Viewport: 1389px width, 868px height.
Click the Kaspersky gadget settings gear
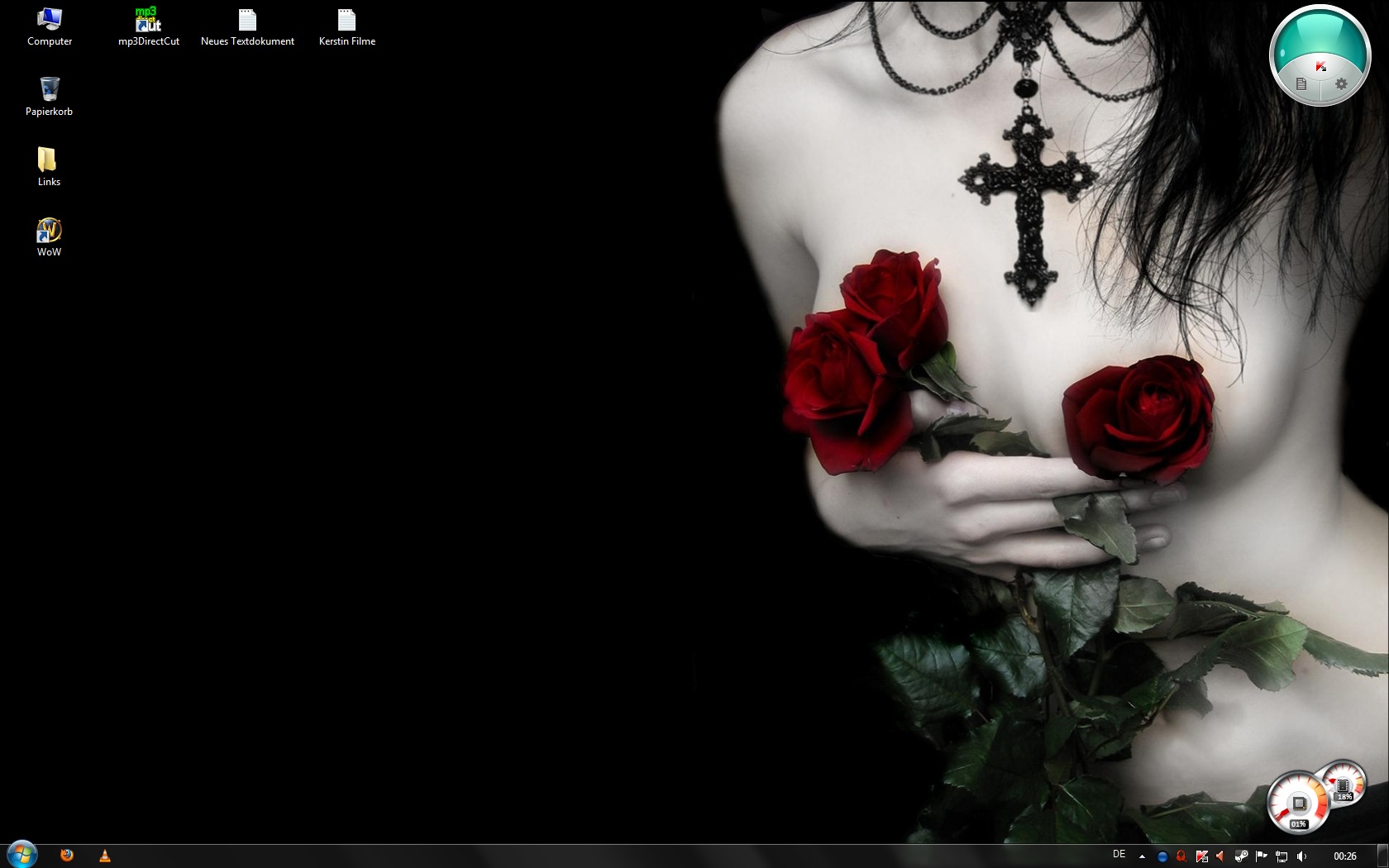tap(1341, 84)
